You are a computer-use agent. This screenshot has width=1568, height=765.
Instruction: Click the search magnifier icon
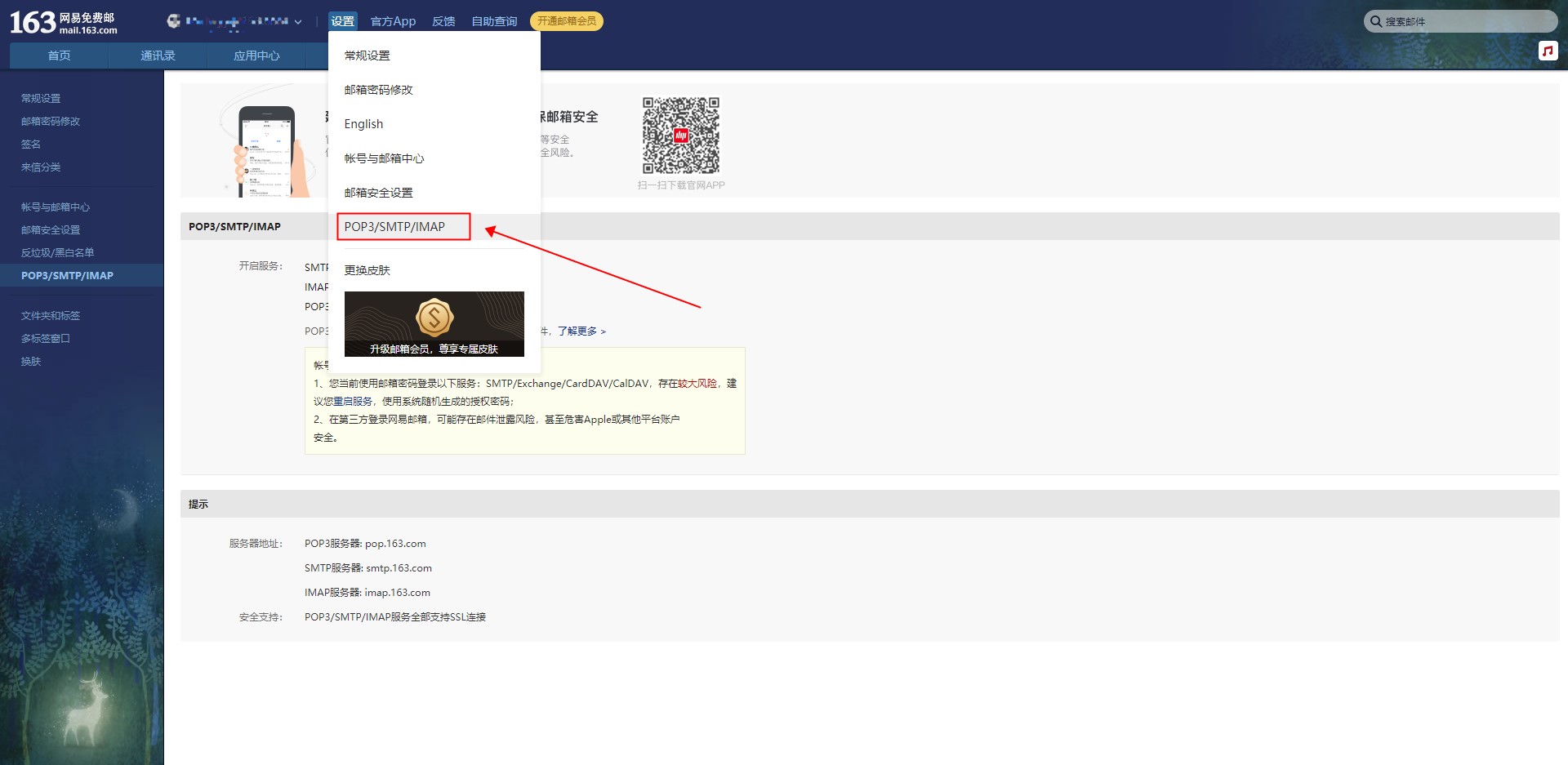click(1376, 21)
